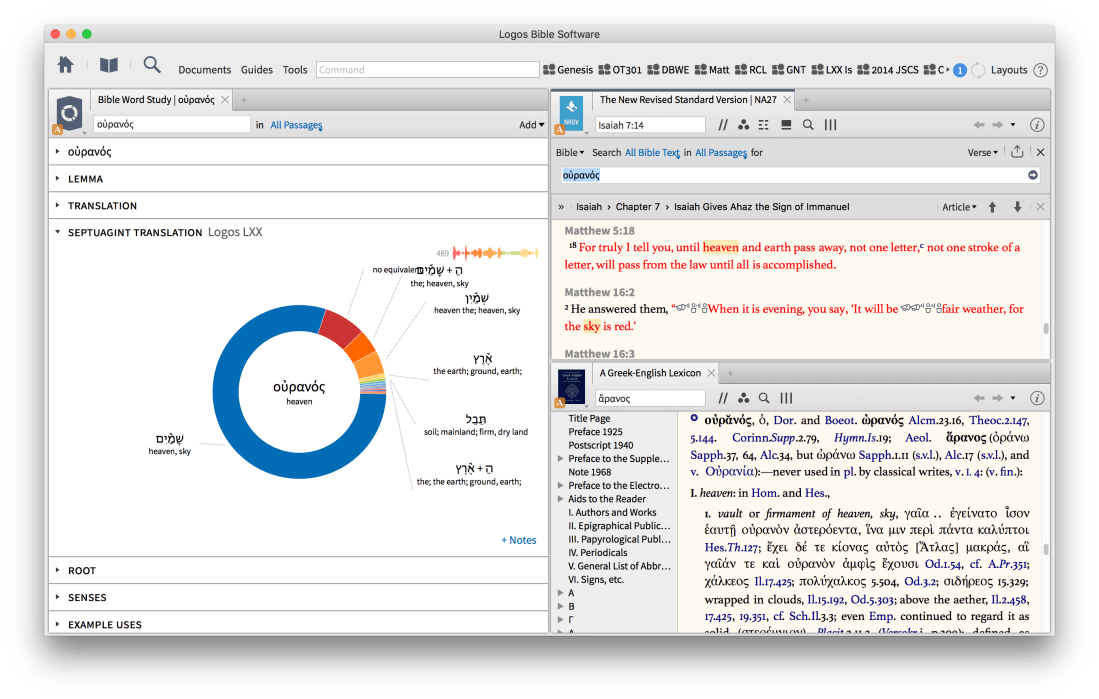Open NRSV panel information icon
Screen dimensions: 1099x699
point(1037,125)
